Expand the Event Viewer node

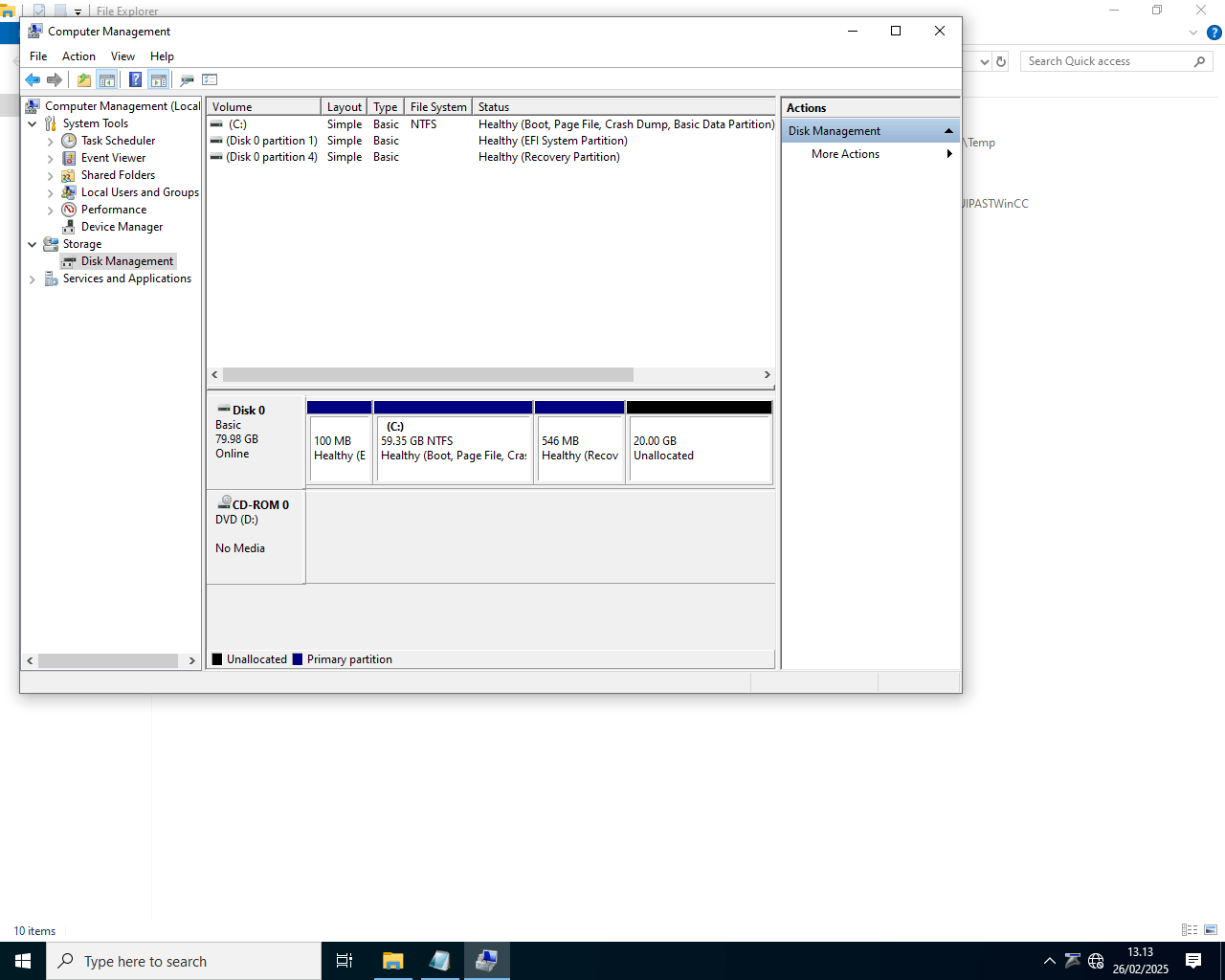[51, 158]
